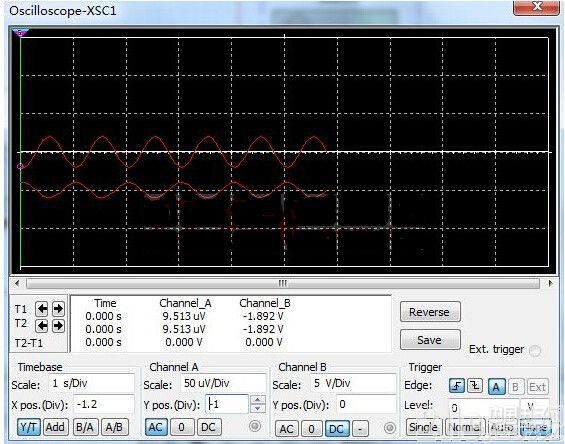
Task: Select falling edge trigger icon
Action: [475, 386]
